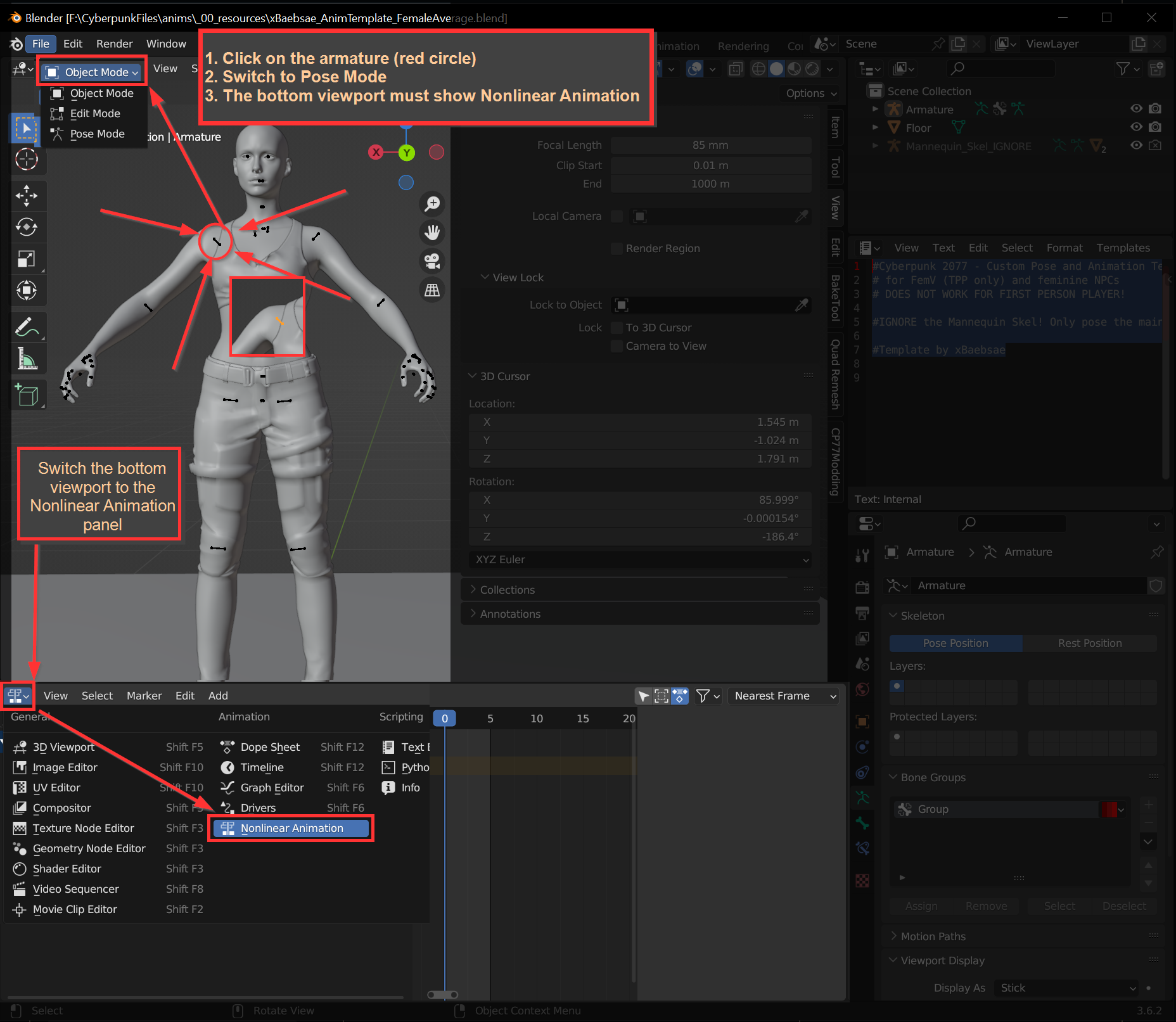Select the Move tool in the viewport toolbar
The height and width of the screenshot is (1022, 1176).
26,195
